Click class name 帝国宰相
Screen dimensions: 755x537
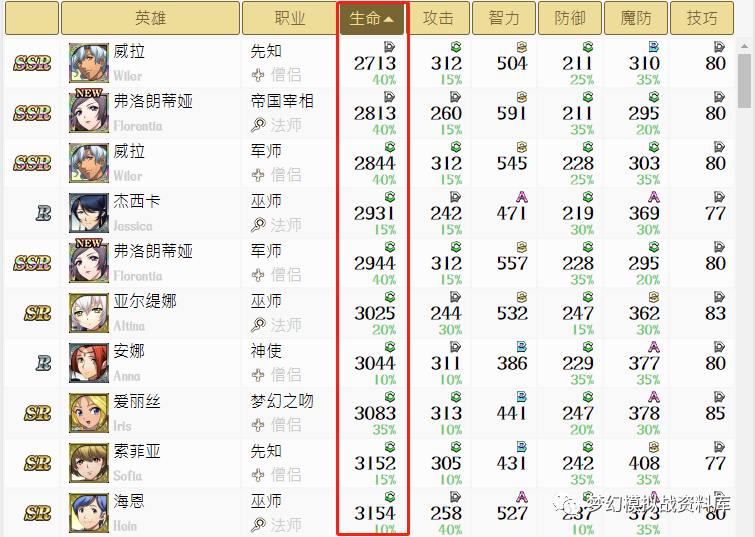pos(282,101)
